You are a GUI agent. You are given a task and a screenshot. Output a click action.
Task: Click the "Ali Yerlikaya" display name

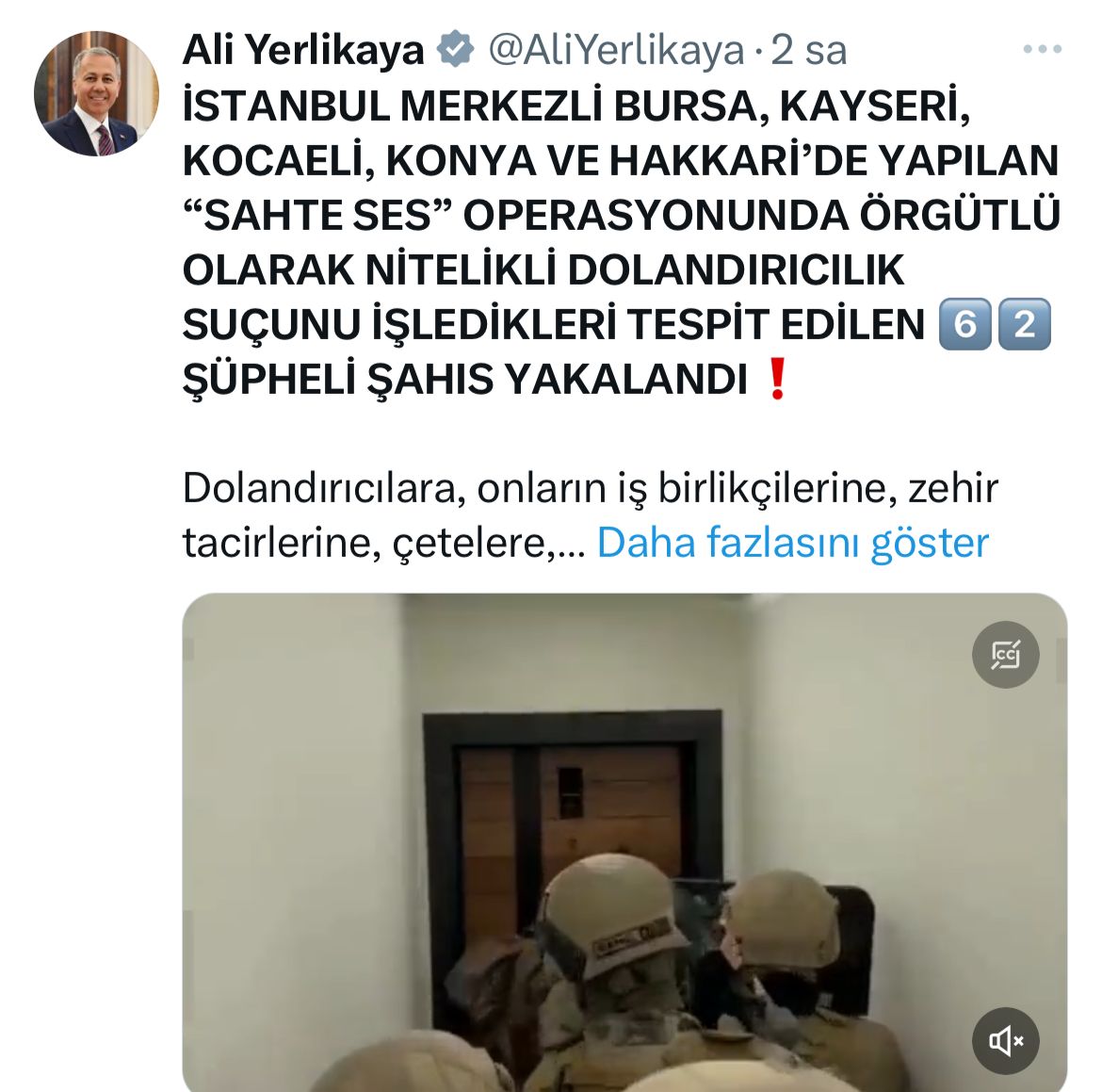(x=303, y=50)
